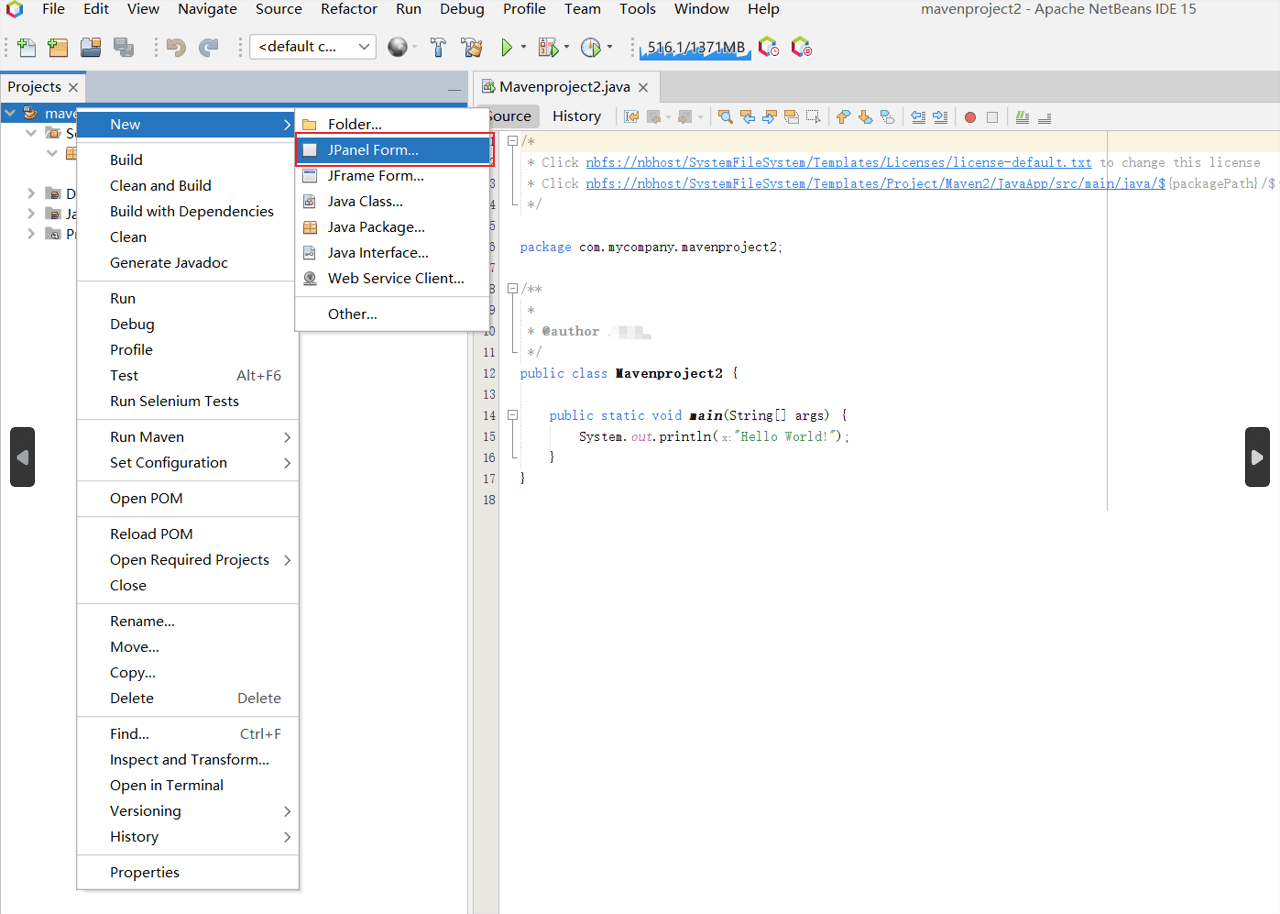Image resolution: width=1280 pixels, height=914 pixels.
Task: Click the Shift Line Right icon
Action: tap(940, 117)
